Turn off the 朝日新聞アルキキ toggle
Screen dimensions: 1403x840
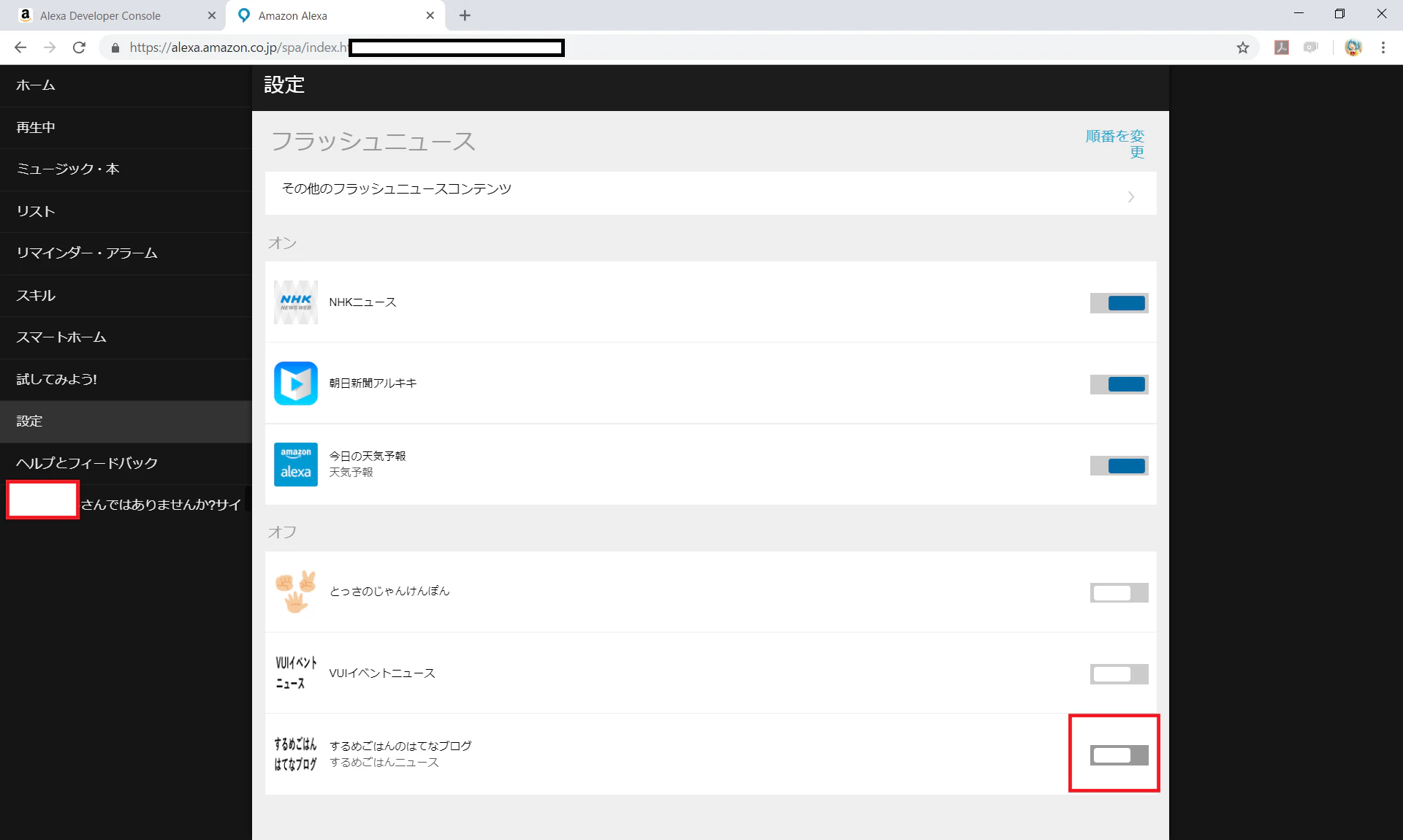click(x=1119, y=384)
